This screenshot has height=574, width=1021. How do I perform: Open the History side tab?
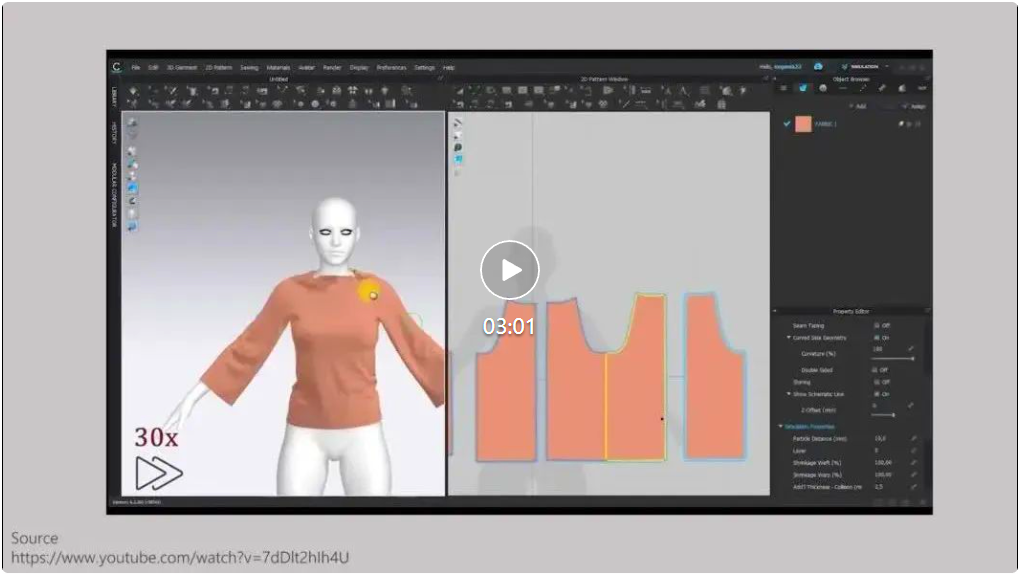click(114, 133)
